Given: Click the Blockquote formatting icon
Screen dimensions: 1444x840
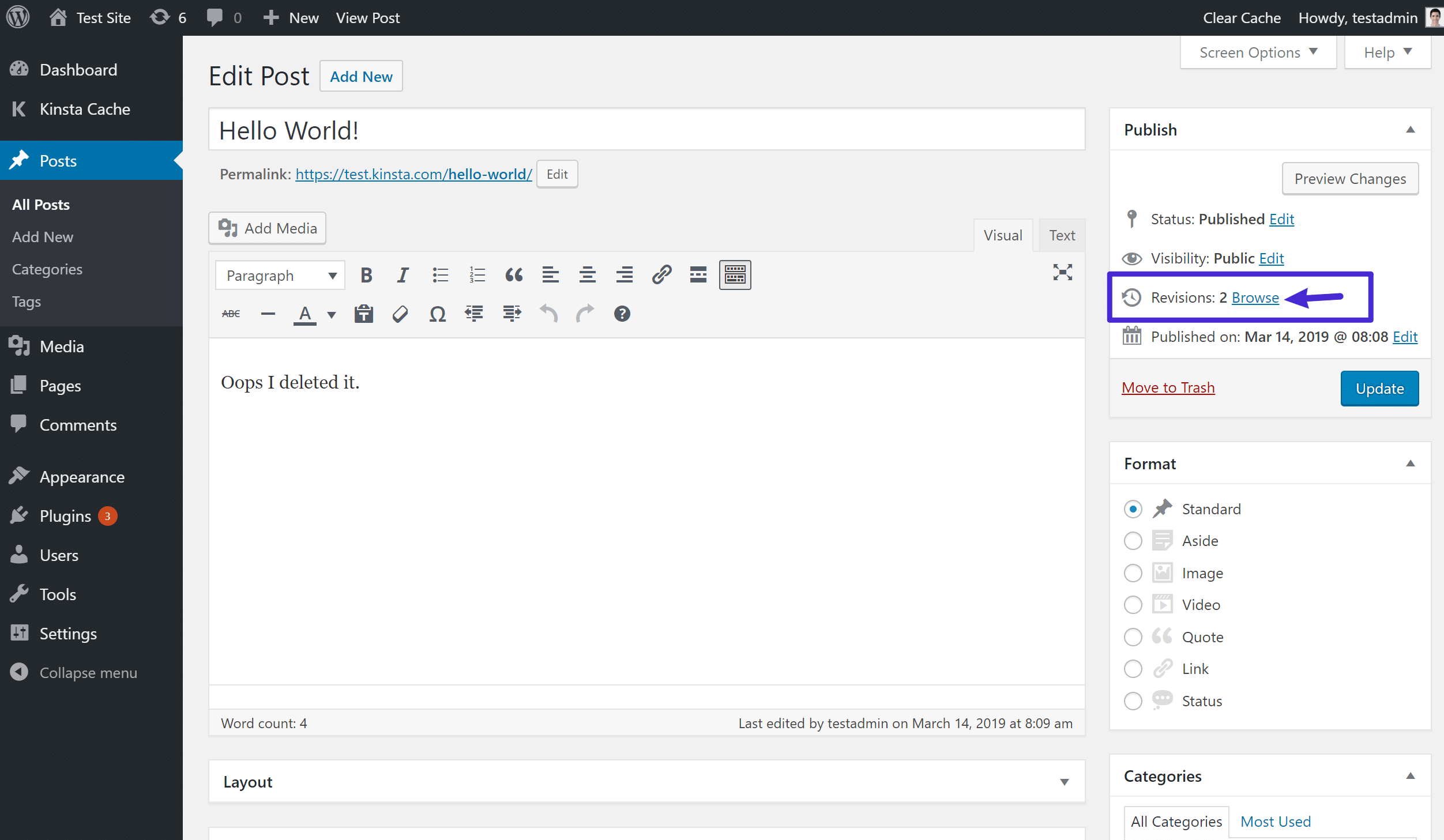Looking at the screenshot, I should pyautogui.click(x=513, y=274).
